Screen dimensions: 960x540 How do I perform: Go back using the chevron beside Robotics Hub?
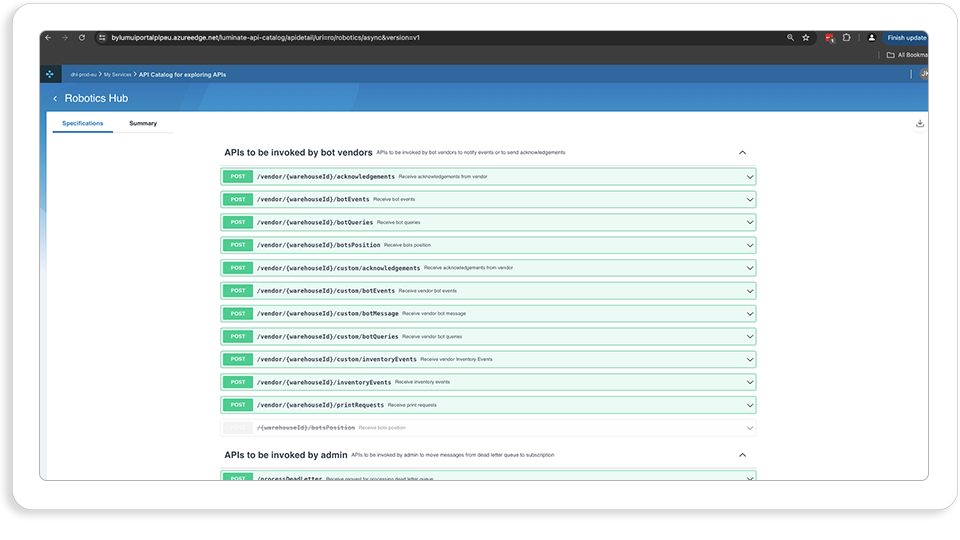(x=55, y=99)
